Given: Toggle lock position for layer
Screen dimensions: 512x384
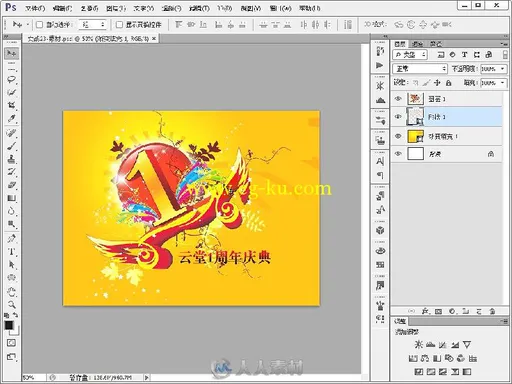Looking at the screenshot, I should coord(437,83).
